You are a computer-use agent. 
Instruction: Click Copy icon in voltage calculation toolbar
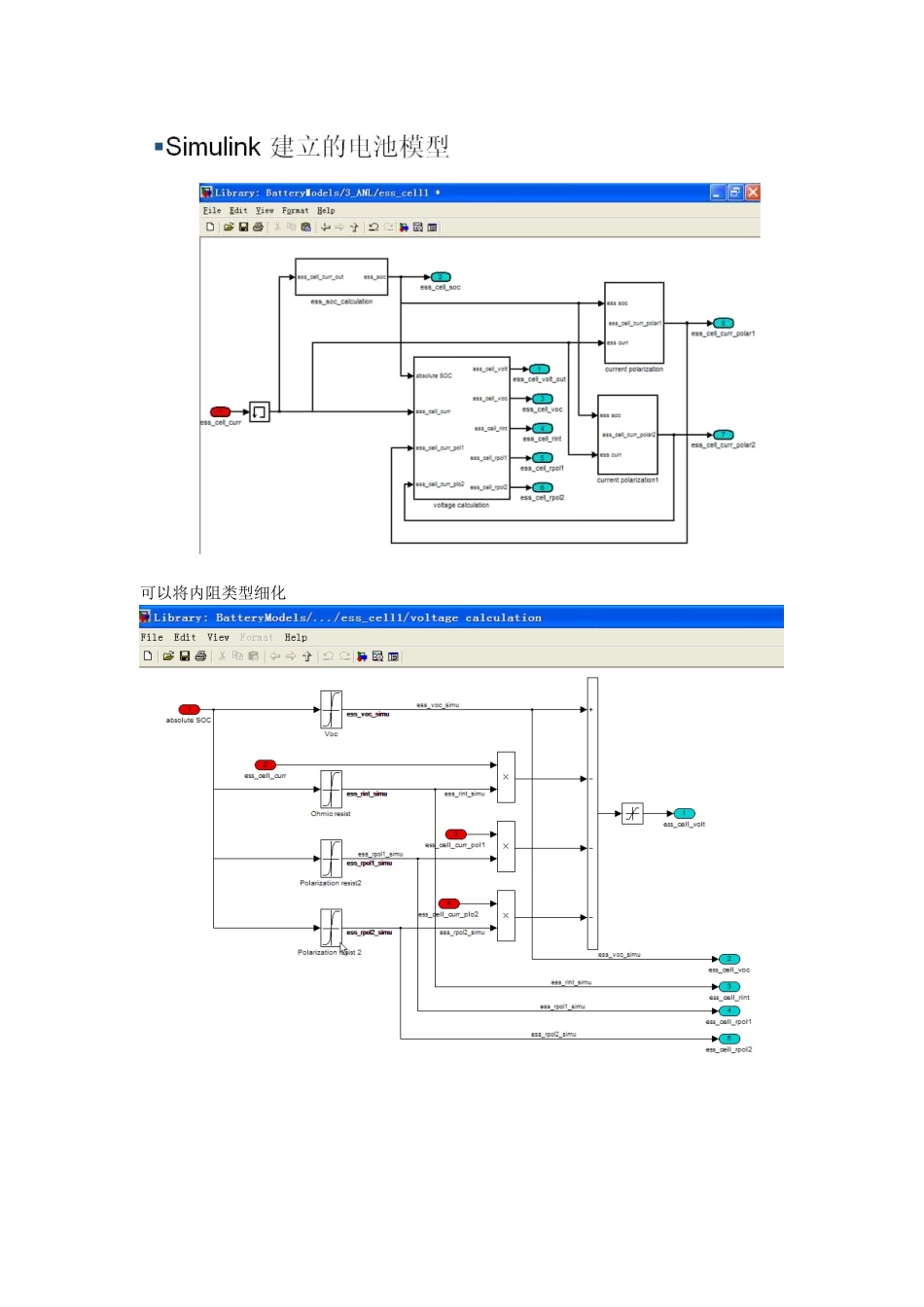(x=237, y=656)
